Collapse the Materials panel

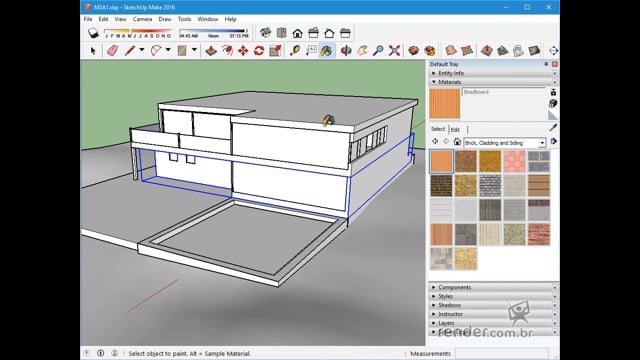coord(493,82)
